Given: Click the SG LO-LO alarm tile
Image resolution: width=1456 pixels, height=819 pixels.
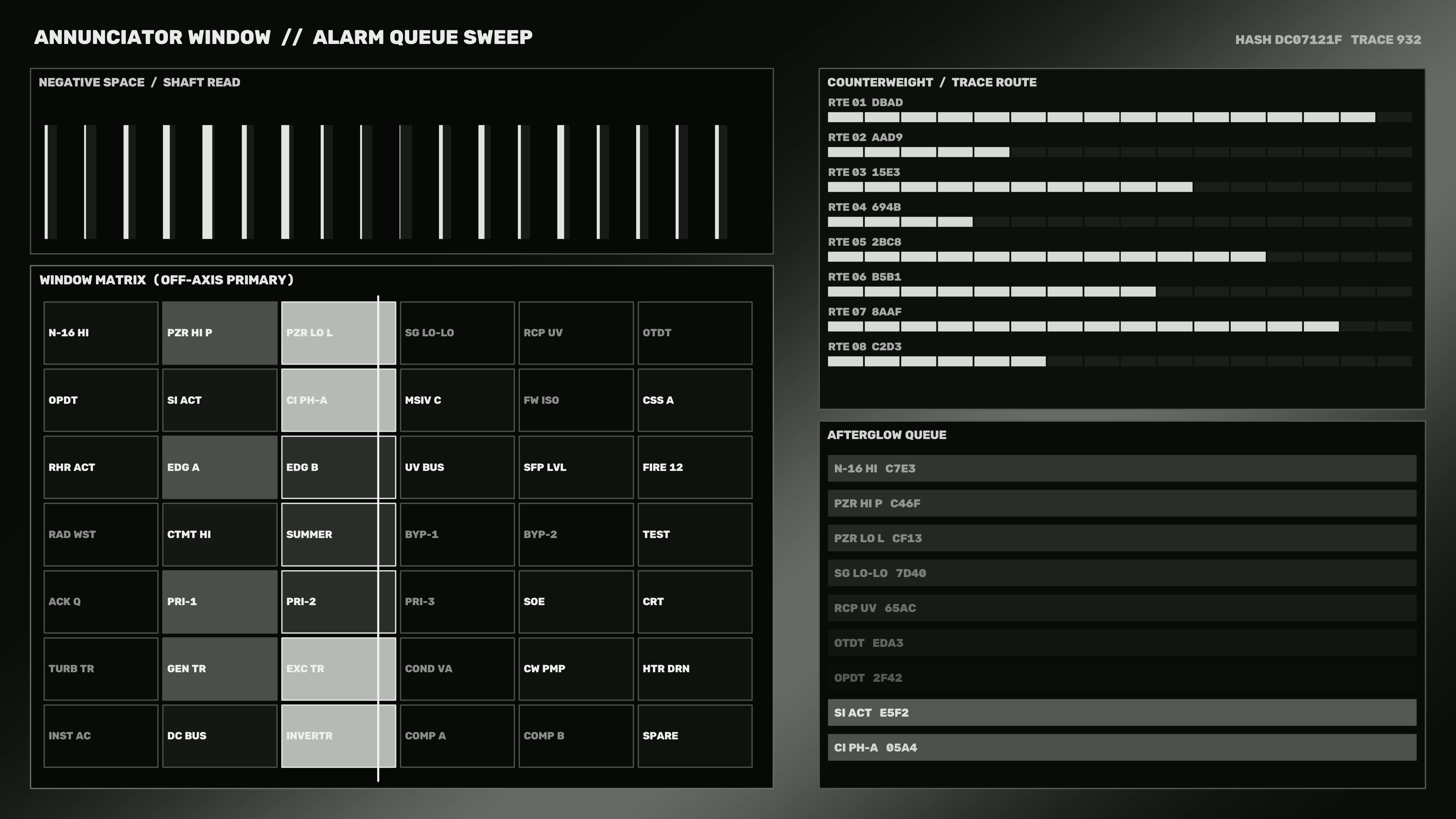Looking at the screenshot, I should (457, 333).
